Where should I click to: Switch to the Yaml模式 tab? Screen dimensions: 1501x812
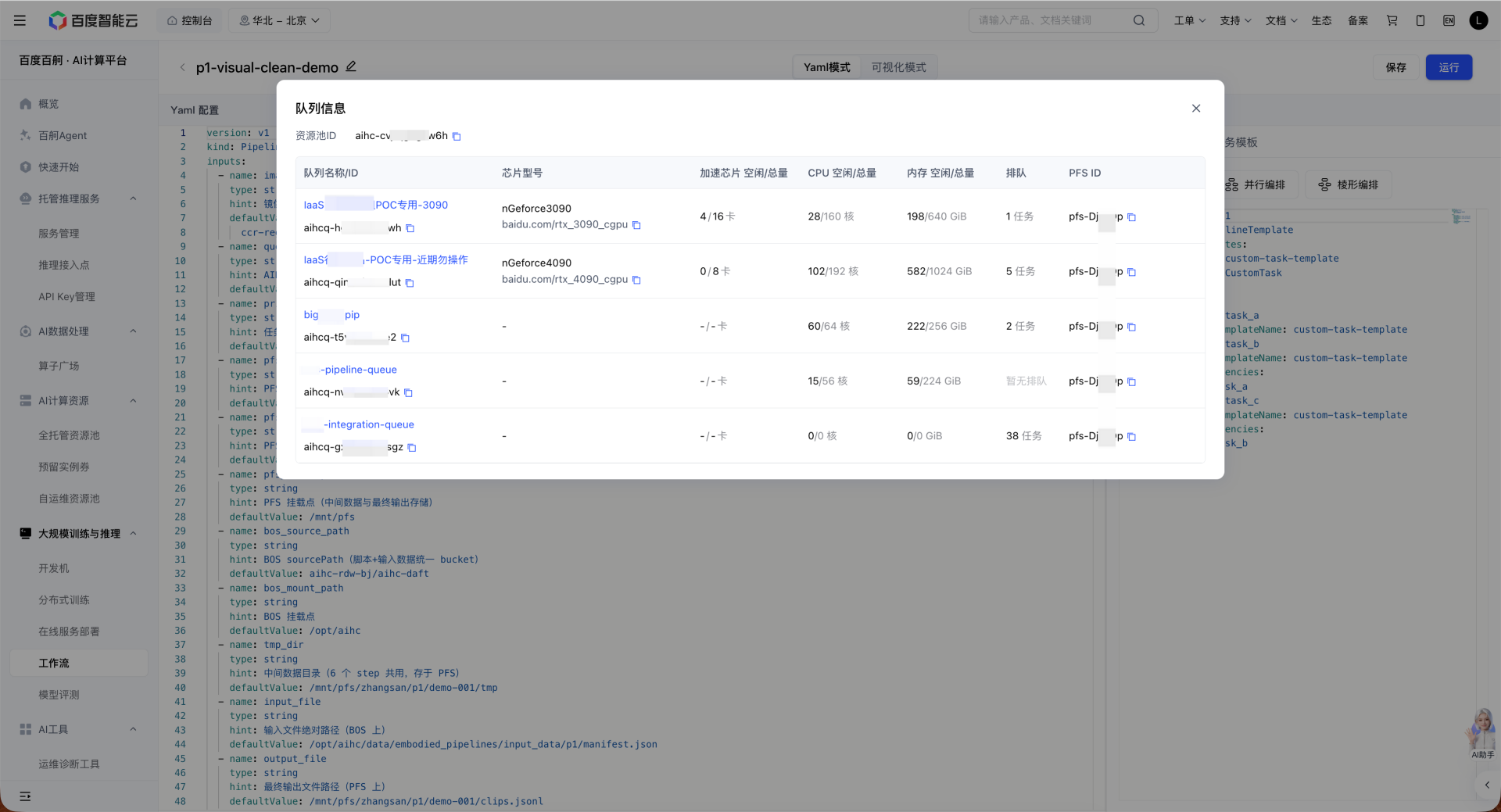point(827,67)
